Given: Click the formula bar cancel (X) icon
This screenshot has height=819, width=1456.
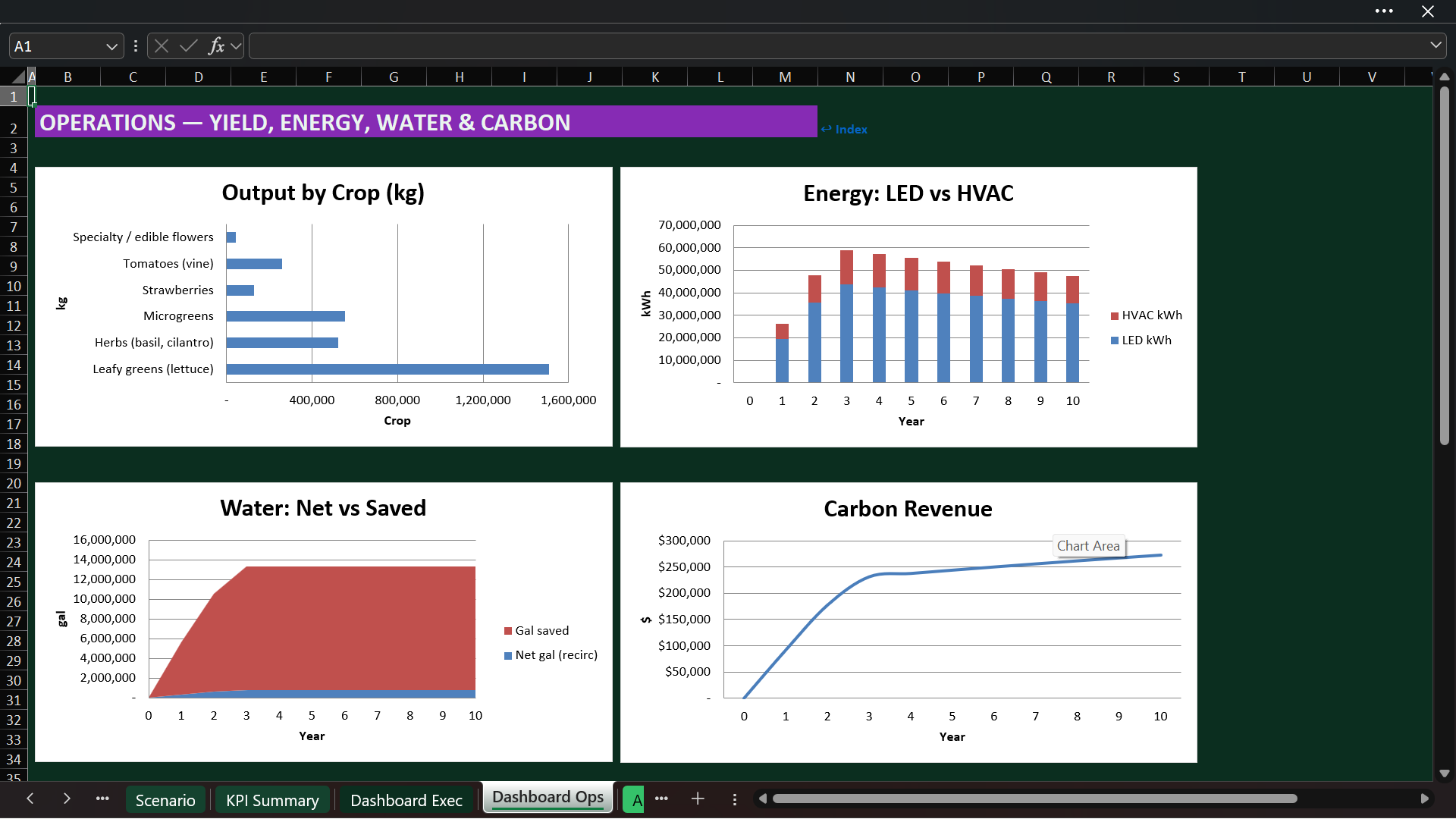Looking at the screenshot, I should pos(162,46).
